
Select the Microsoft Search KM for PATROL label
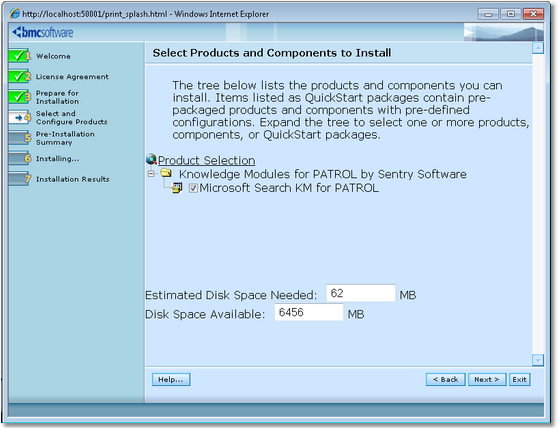[289, 188]
